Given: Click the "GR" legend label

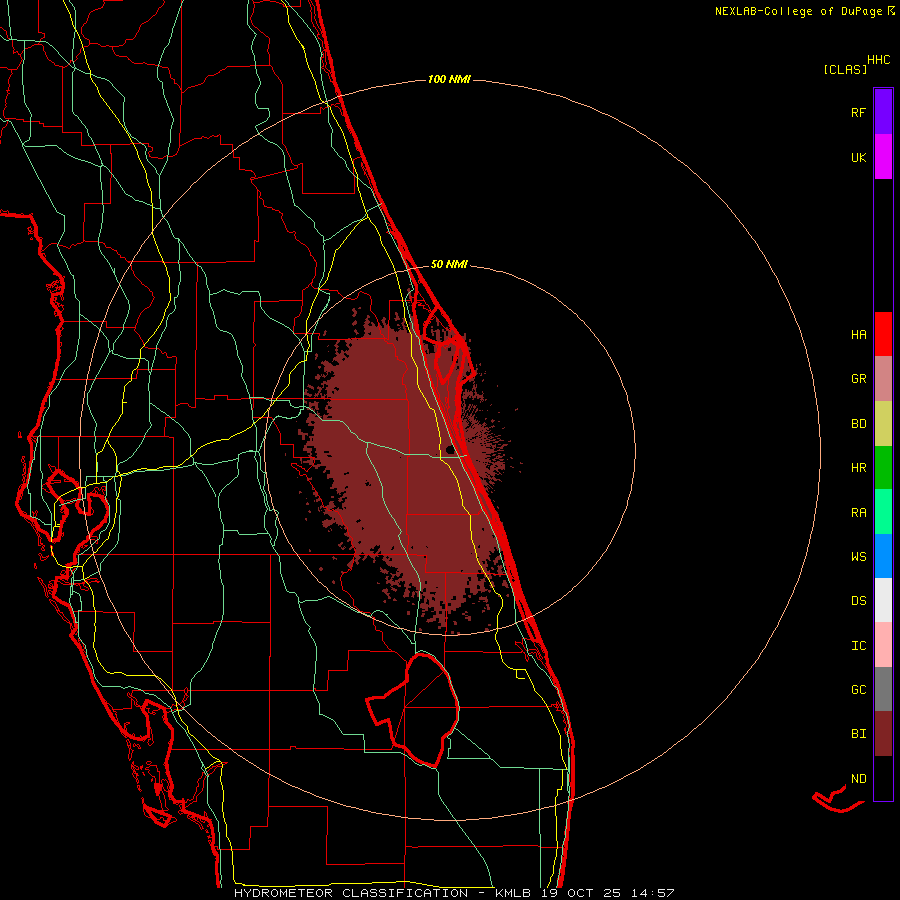Looking at the screenshot, I should point(858,379).
